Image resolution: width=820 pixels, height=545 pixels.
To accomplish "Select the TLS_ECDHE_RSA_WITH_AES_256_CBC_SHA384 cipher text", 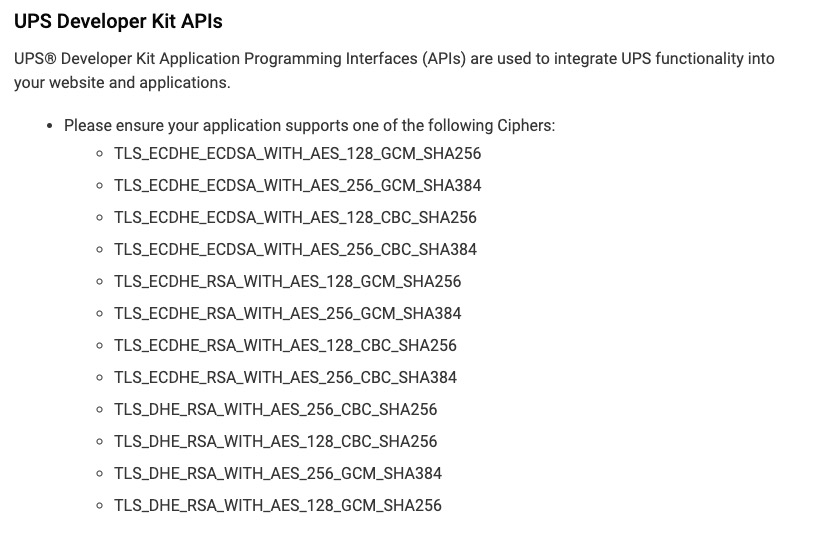I will point(285,378).
